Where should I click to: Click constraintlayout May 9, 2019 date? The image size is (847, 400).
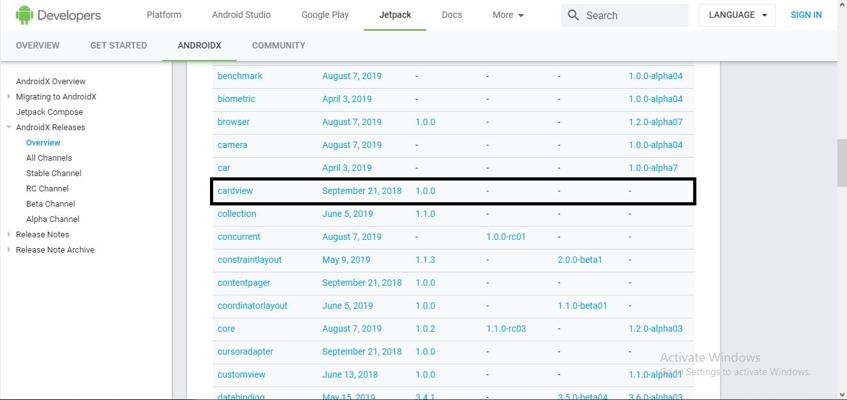click(x=346, y=260)
